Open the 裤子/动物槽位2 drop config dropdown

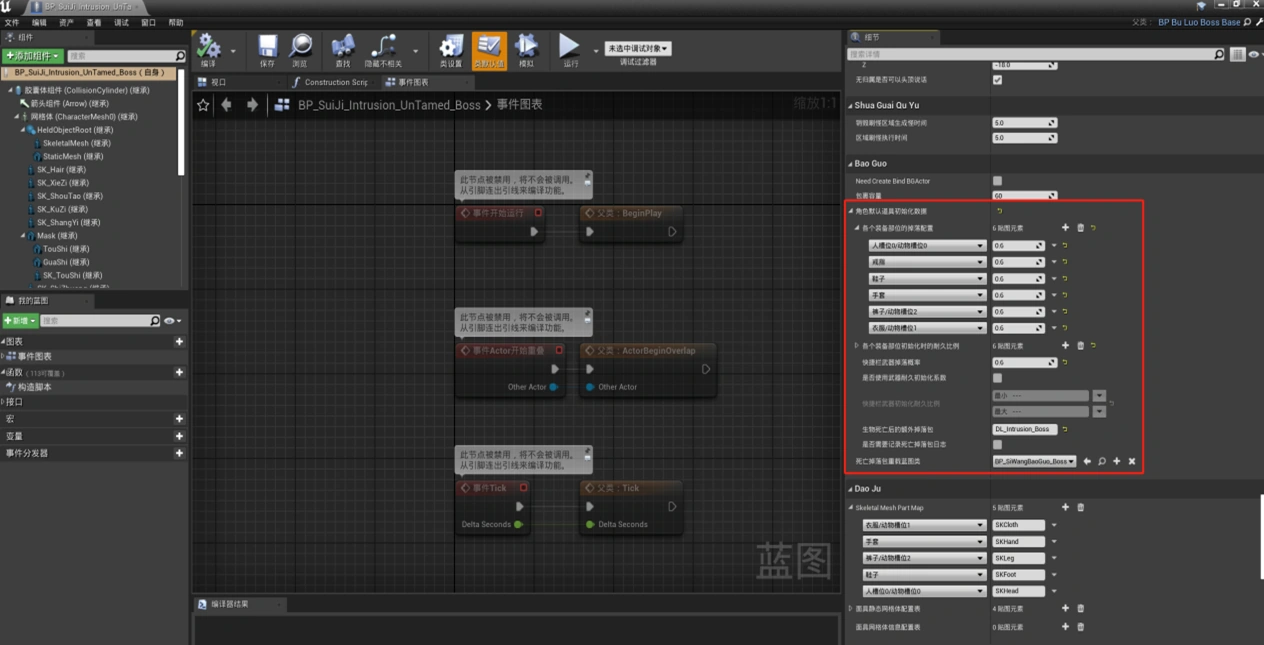927,311
